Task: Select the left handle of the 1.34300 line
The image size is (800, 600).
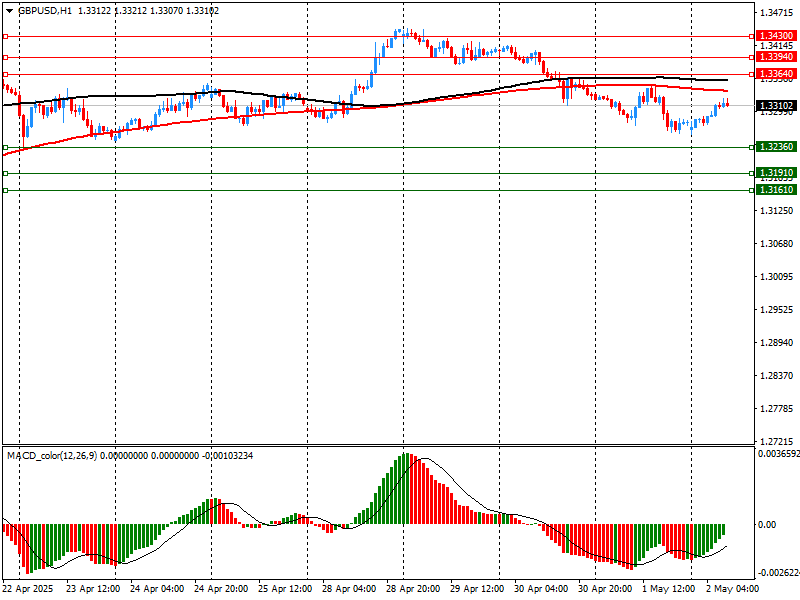Action: [6, 36]
